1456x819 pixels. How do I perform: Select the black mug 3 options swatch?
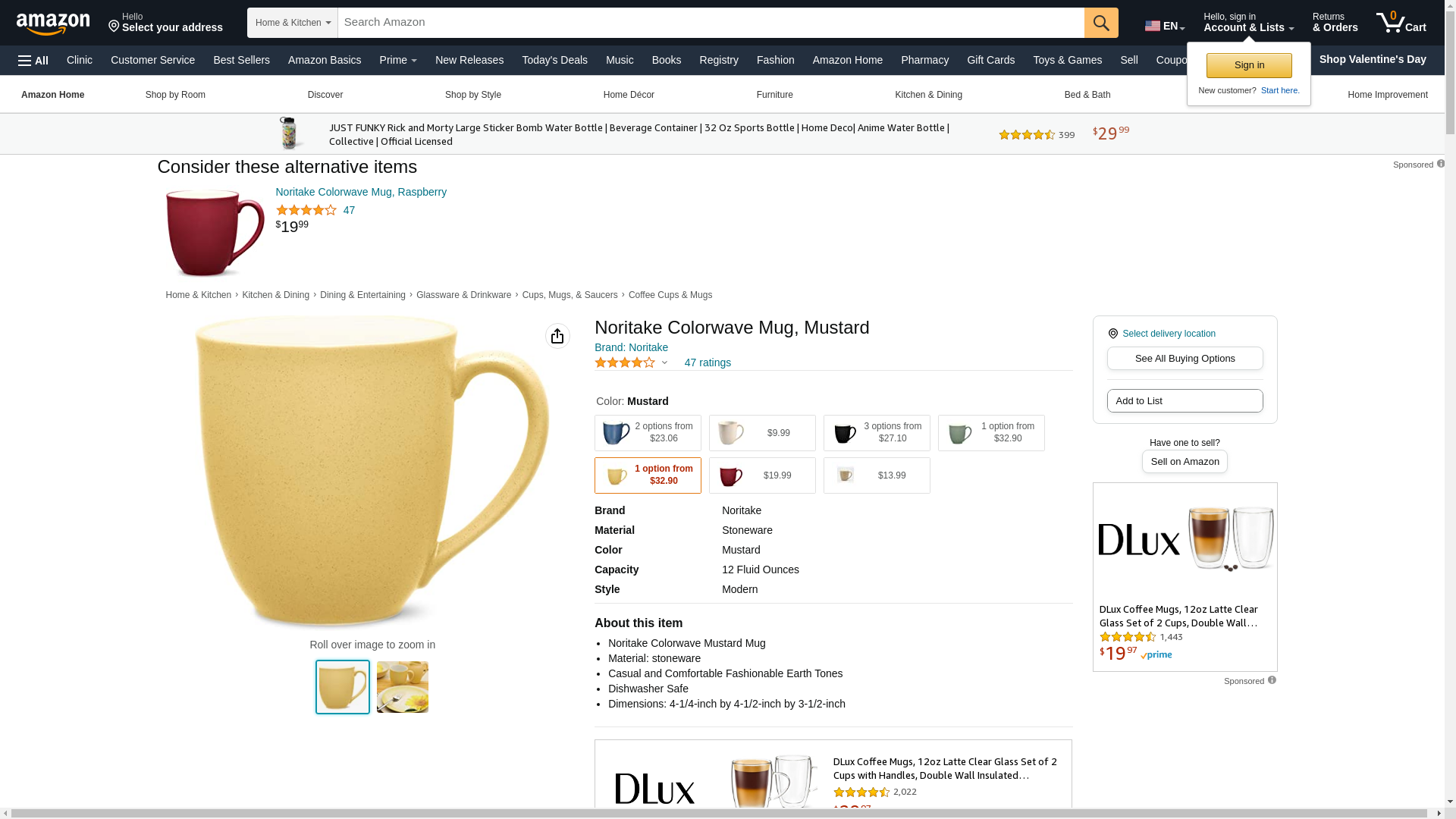click(877, 433)
